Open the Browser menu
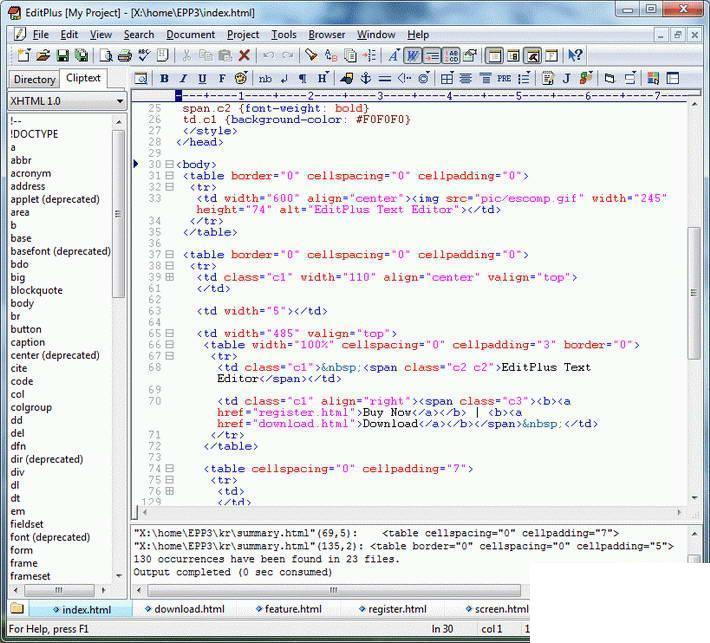 pyautogui.click(x=326, y=34)
